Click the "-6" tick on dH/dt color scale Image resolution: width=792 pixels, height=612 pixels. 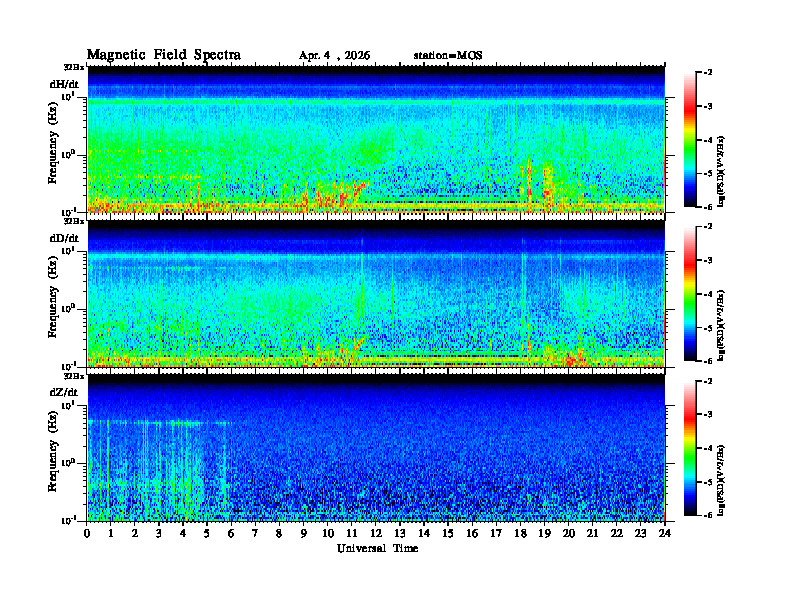(x=708, y=207)
